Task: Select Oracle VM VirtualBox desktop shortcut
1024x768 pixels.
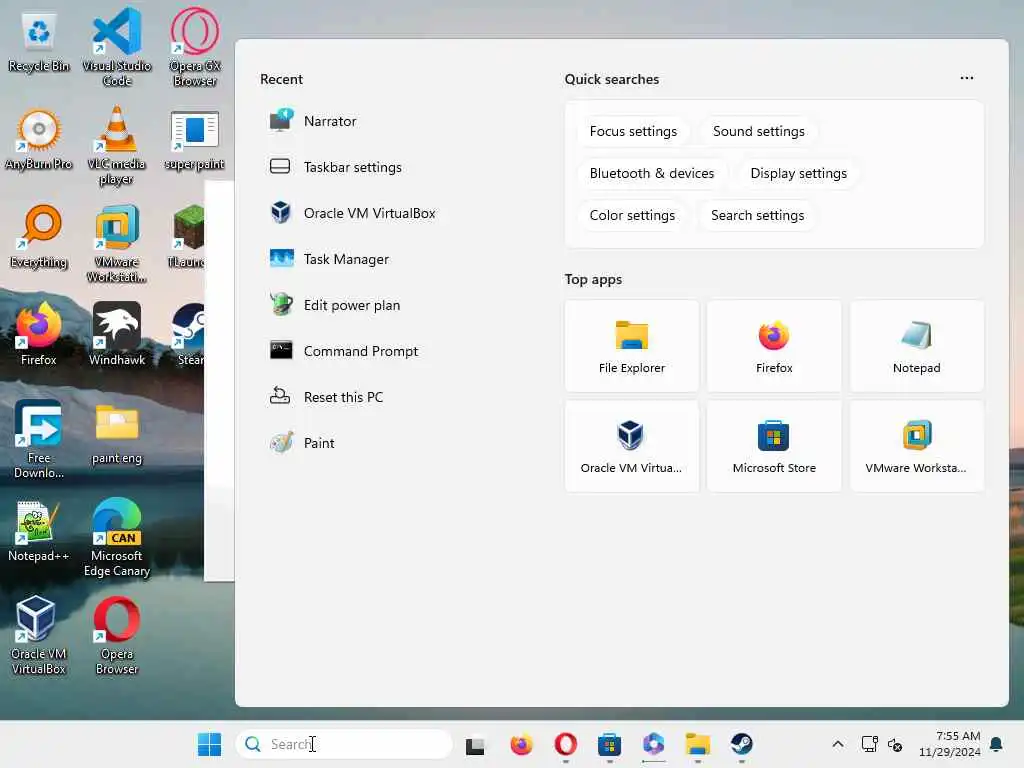Action: coord(39,635)
